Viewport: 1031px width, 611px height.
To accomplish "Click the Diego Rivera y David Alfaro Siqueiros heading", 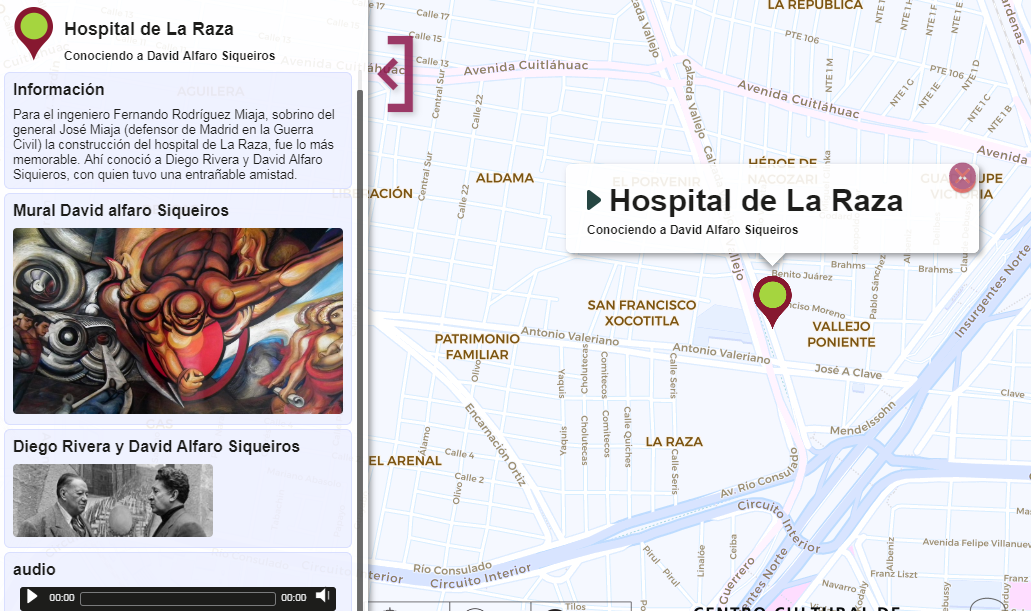I will (156, 447).
